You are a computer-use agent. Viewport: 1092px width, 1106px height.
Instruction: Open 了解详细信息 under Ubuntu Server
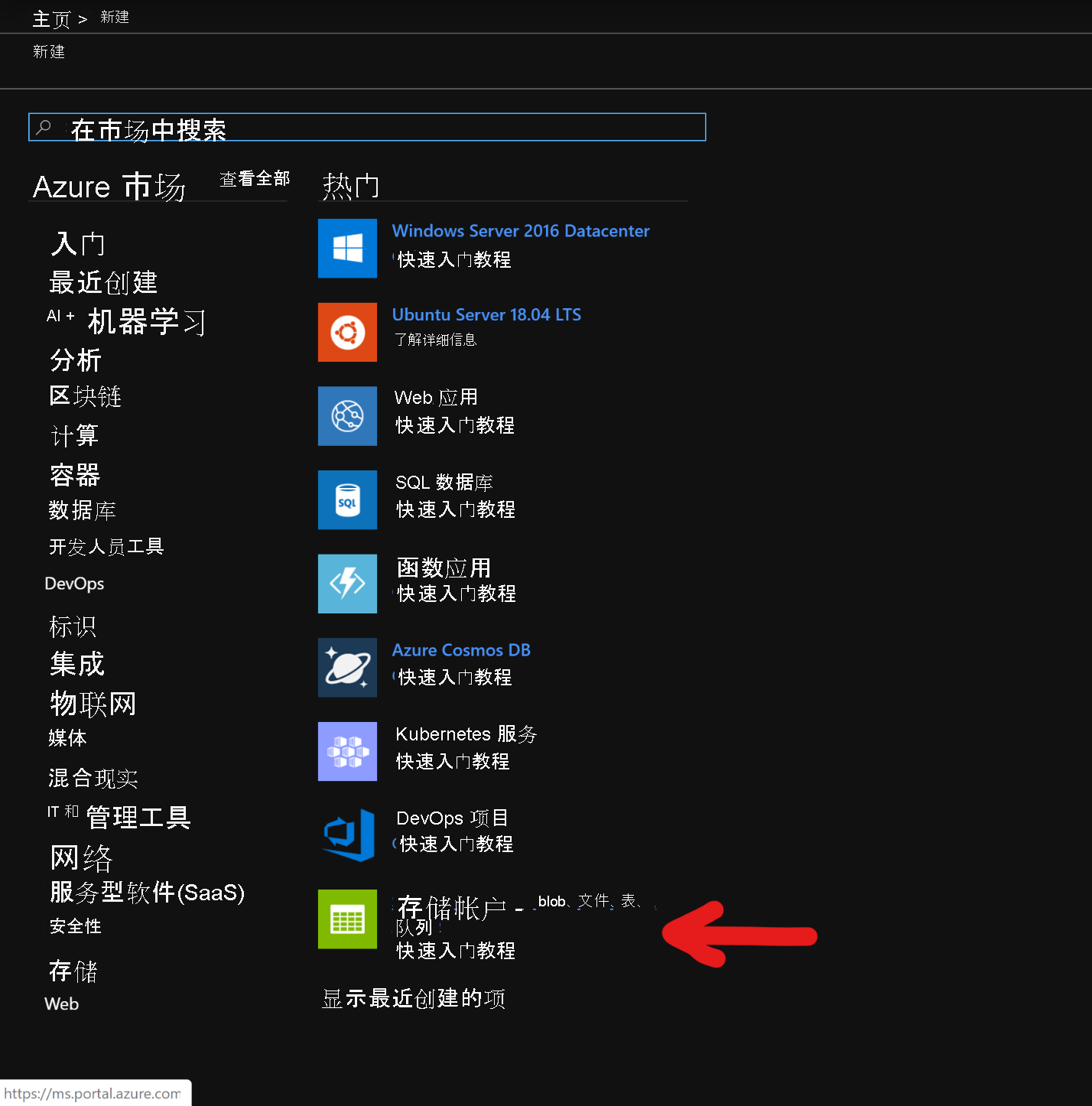click(435, 340)
